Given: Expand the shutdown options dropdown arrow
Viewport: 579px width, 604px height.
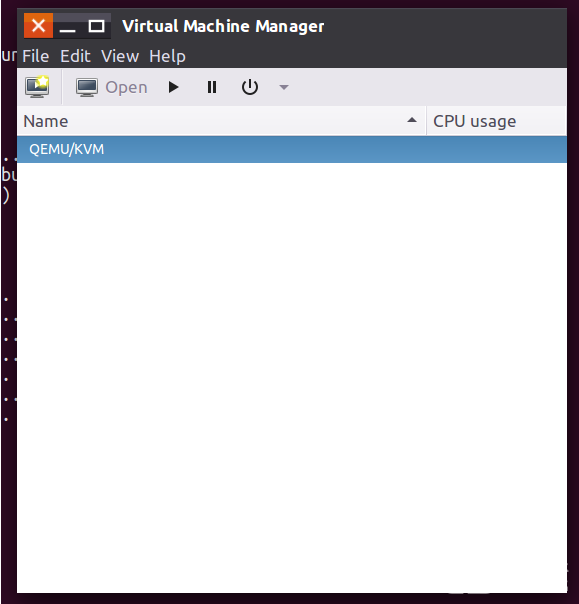Looking at the screenshot, I should point(284,87).
